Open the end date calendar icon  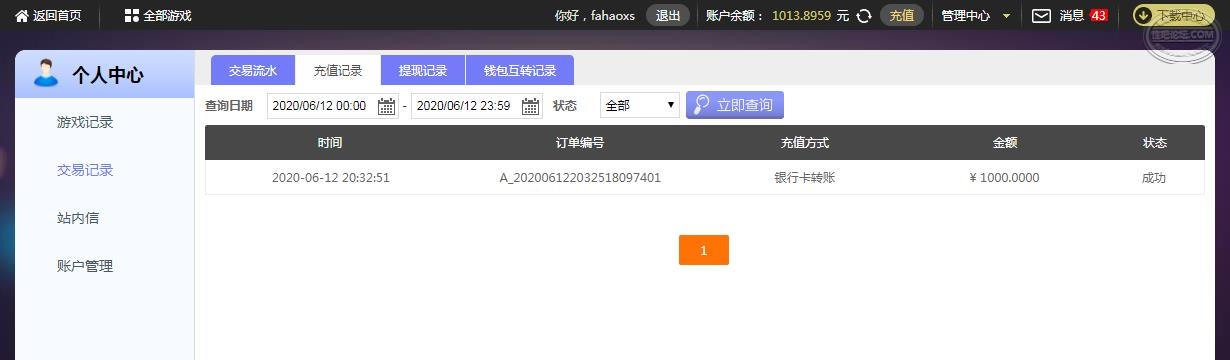530,106
